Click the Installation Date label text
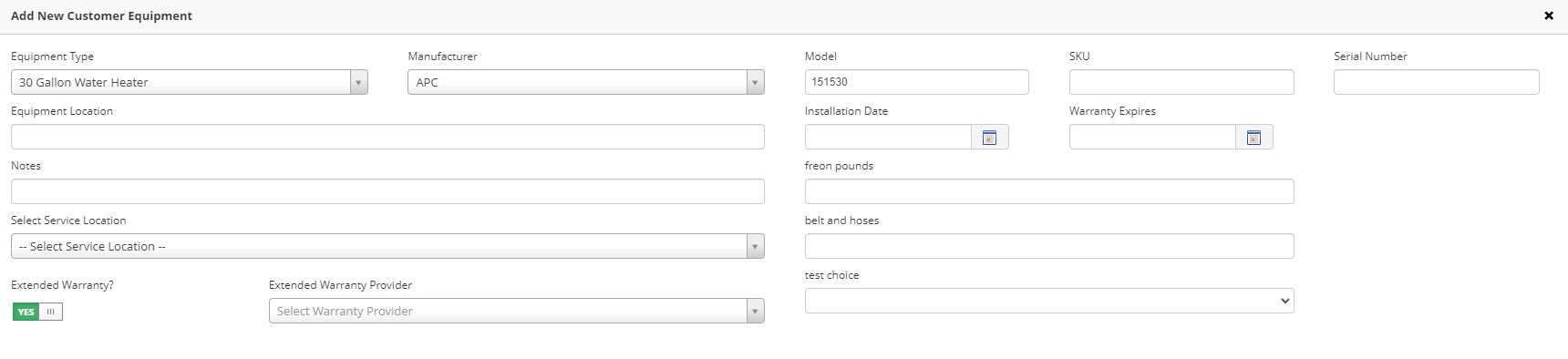 click(846, 111)
